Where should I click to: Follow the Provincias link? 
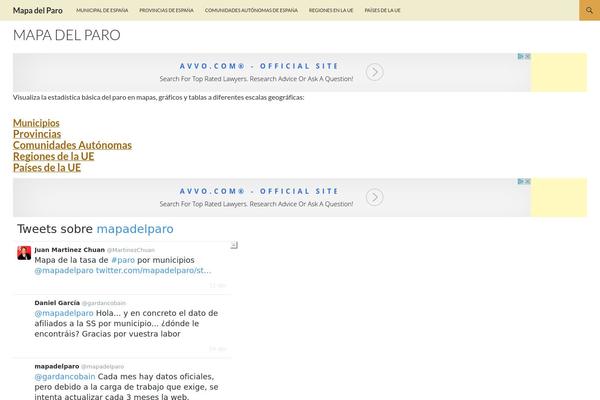(x=37, y=134)
